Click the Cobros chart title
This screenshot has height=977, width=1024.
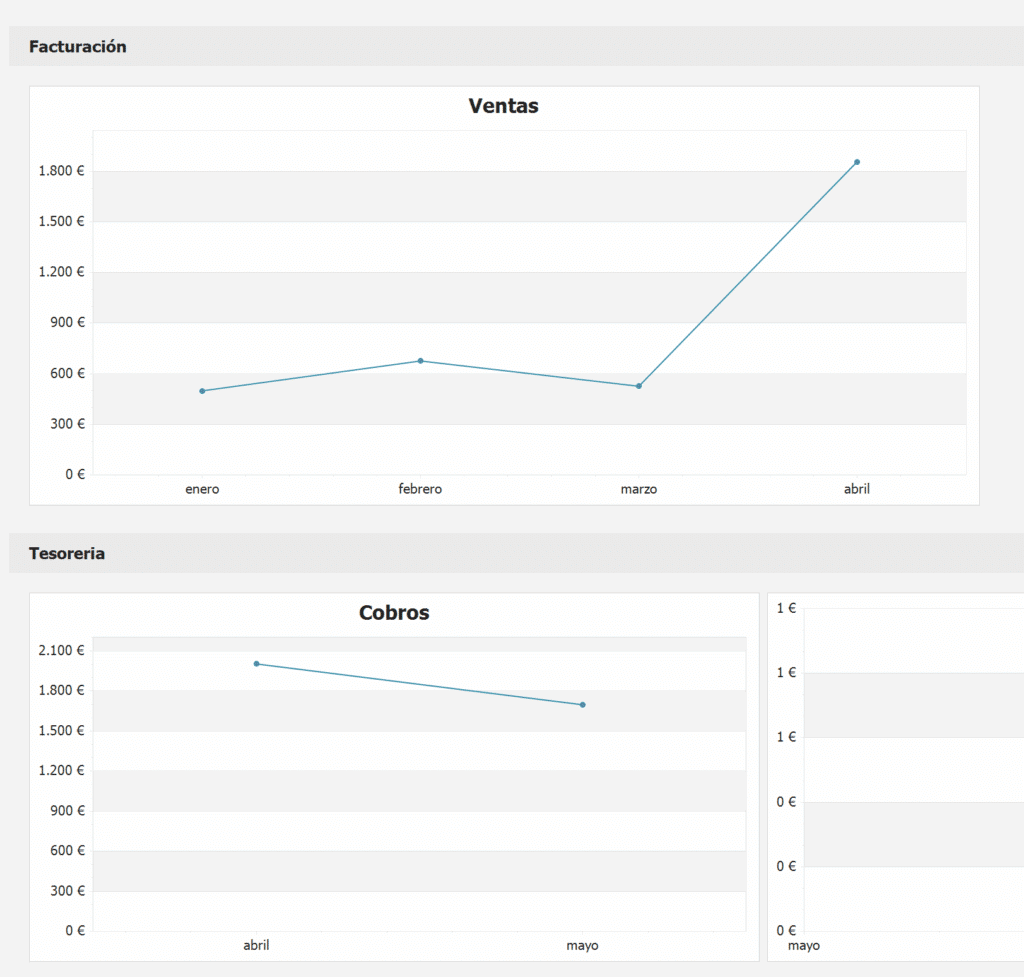tap(394, 613)
